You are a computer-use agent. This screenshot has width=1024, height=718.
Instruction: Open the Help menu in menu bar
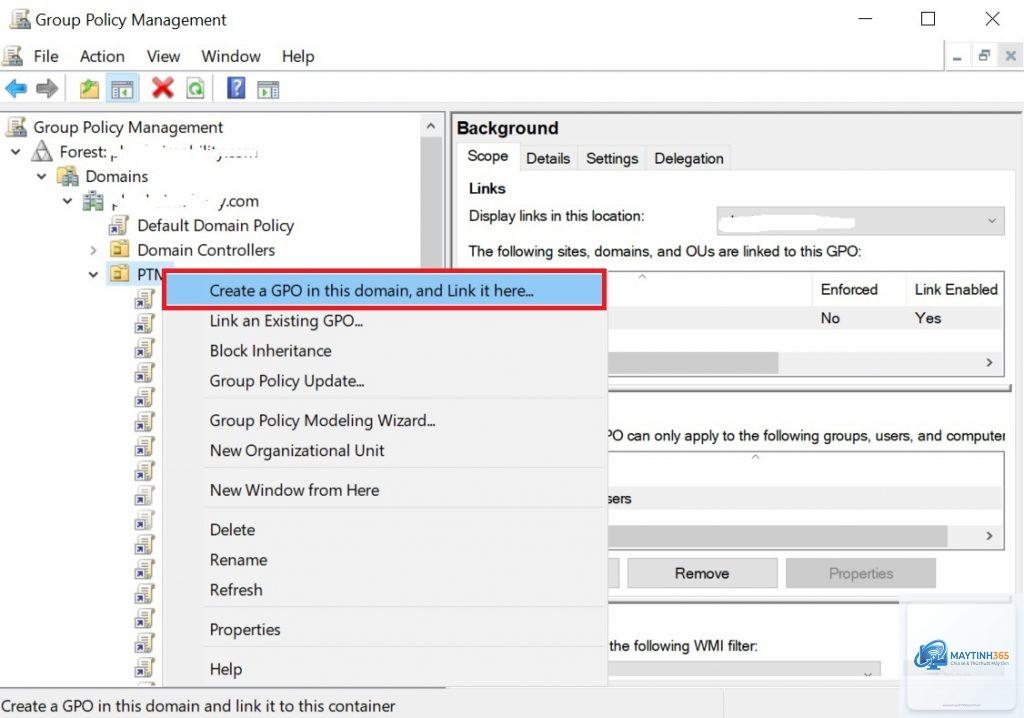click(x=298, y=56)
